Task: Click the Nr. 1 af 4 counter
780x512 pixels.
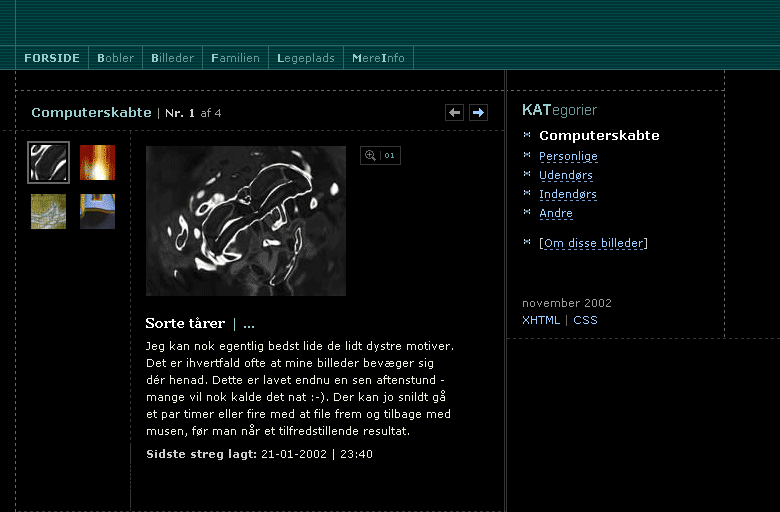Action: pos(193,113)
